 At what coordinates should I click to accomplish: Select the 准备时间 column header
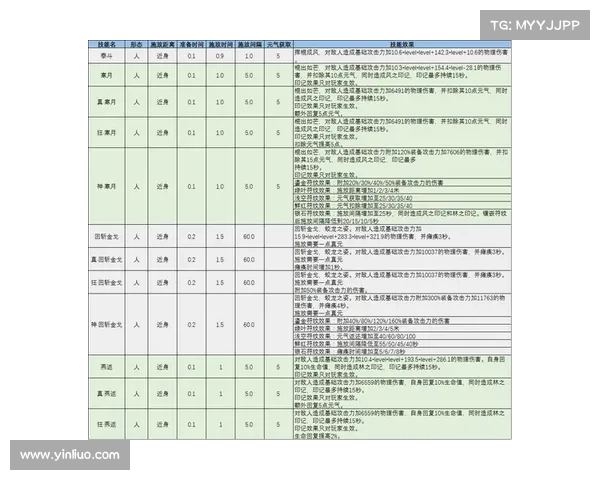click(191, 44)
